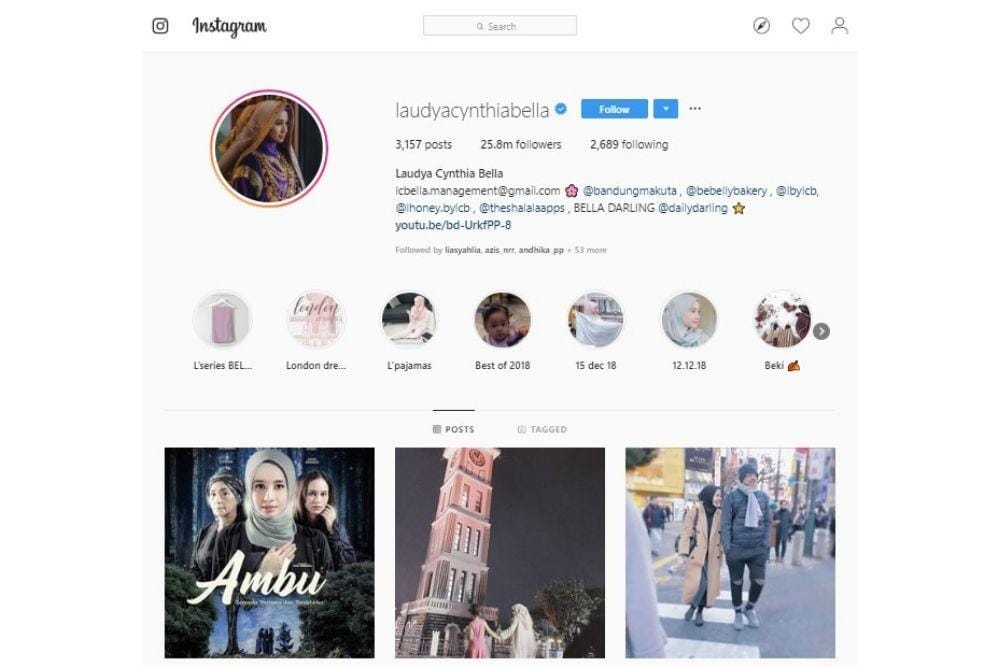The width and height of the screenshot is (1000, 667).
Task: Open the Explore compass icon
Action: (x=761, y=26)
